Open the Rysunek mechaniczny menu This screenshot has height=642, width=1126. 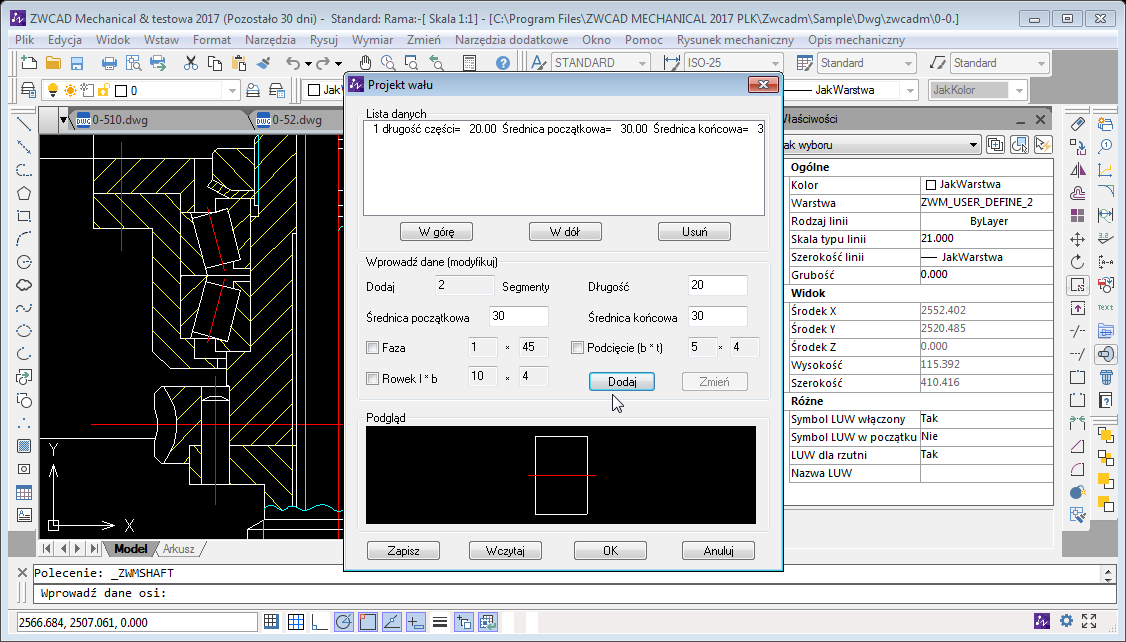(x=735, y=40)
